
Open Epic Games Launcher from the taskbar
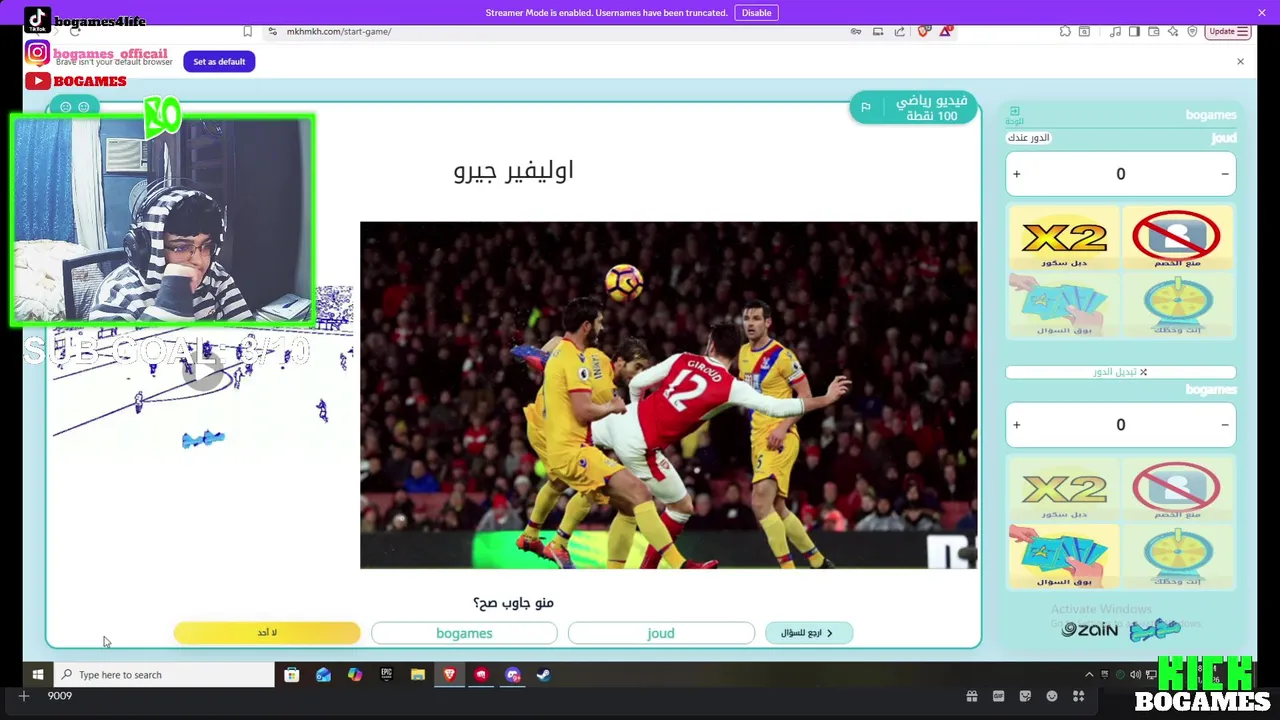(386, 675)
